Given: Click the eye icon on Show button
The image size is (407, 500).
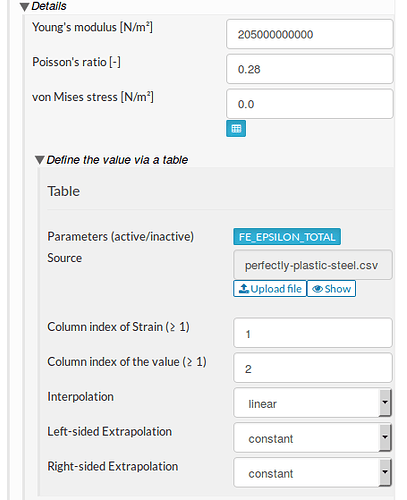Looking at the screenshot, I should click(317, 289).
